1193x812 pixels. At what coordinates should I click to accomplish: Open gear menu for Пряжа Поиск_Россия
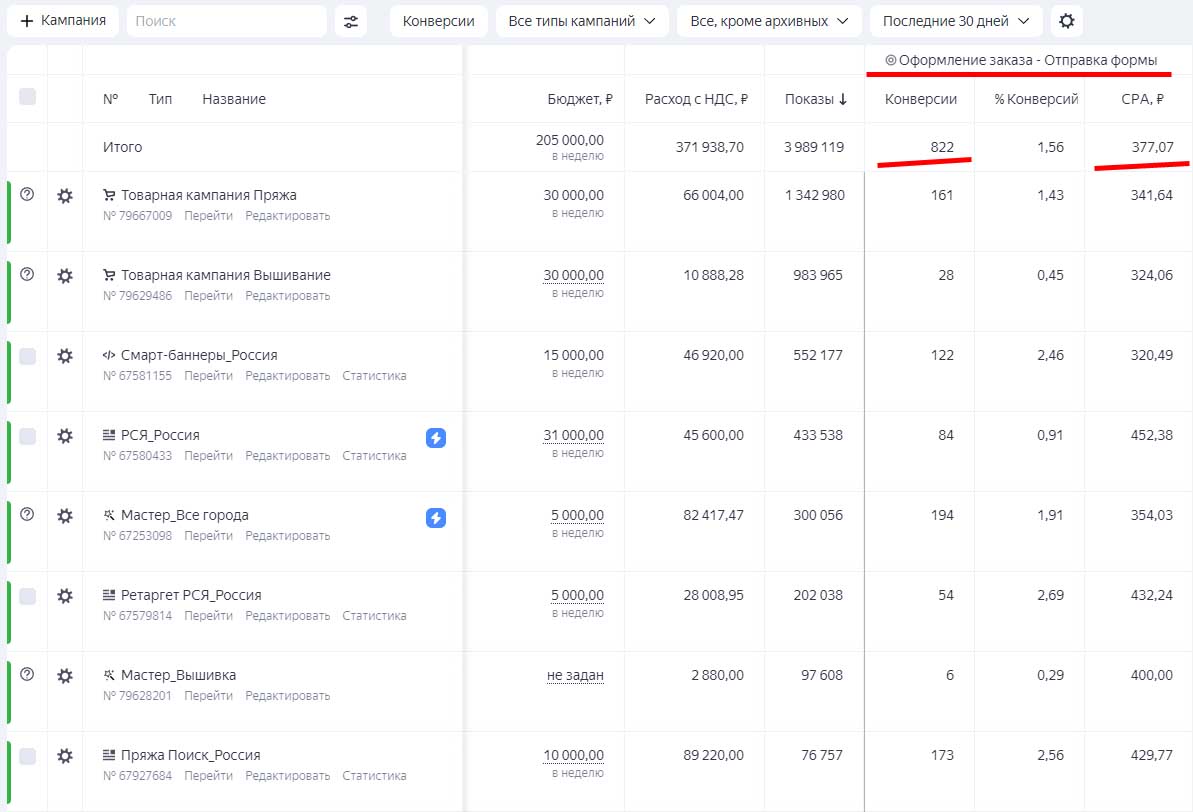65,756
